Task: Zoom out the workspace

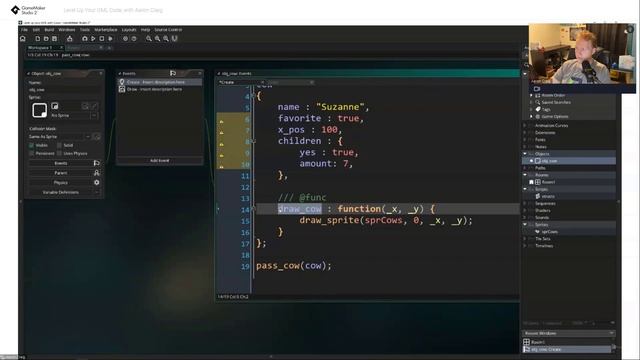Action: tap(149, 38)
